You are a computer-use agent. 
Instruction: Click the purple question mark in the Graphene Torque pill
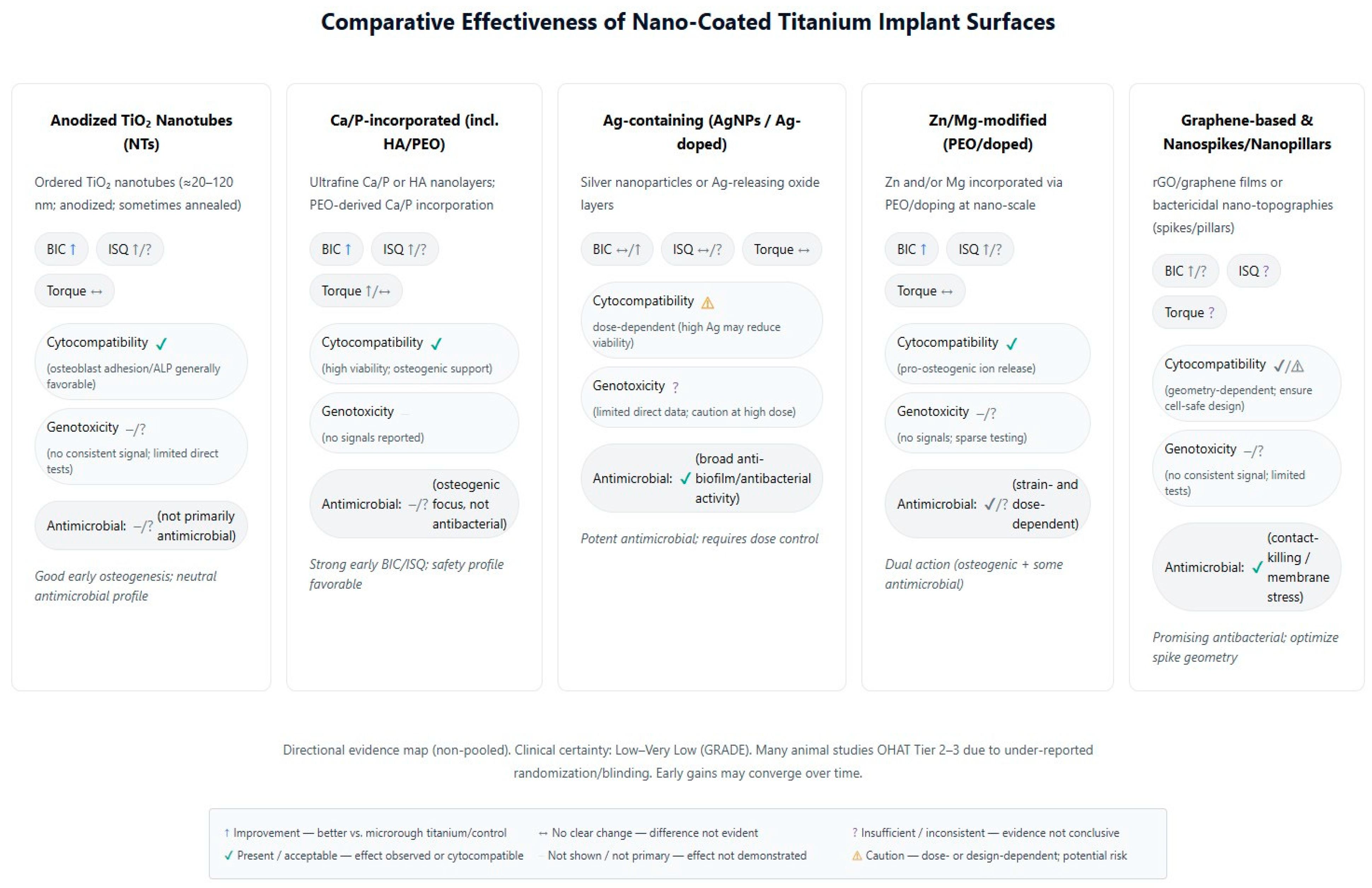tap(1211, 312)
